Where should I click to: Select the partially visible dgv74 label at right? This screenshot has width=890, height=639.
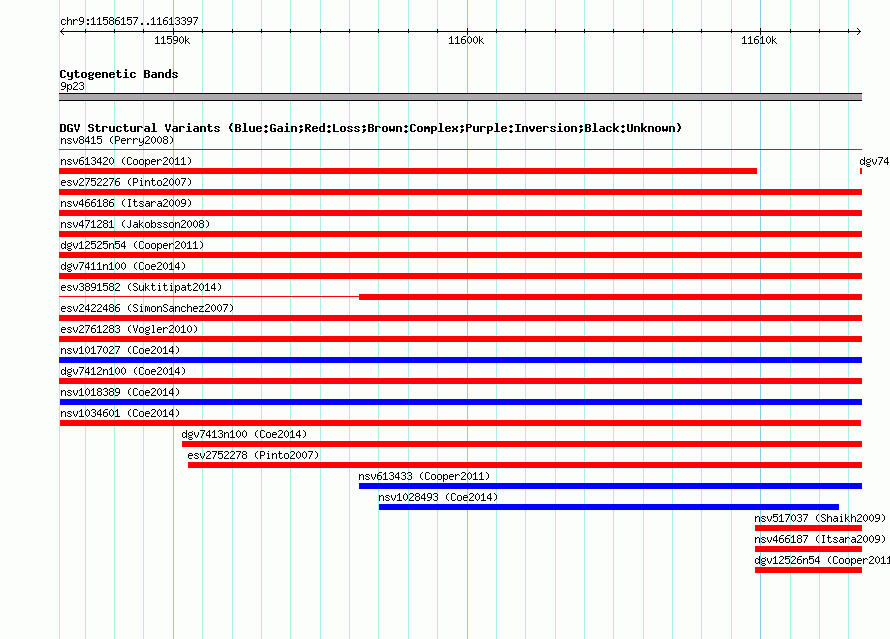(x=875, y=161)
